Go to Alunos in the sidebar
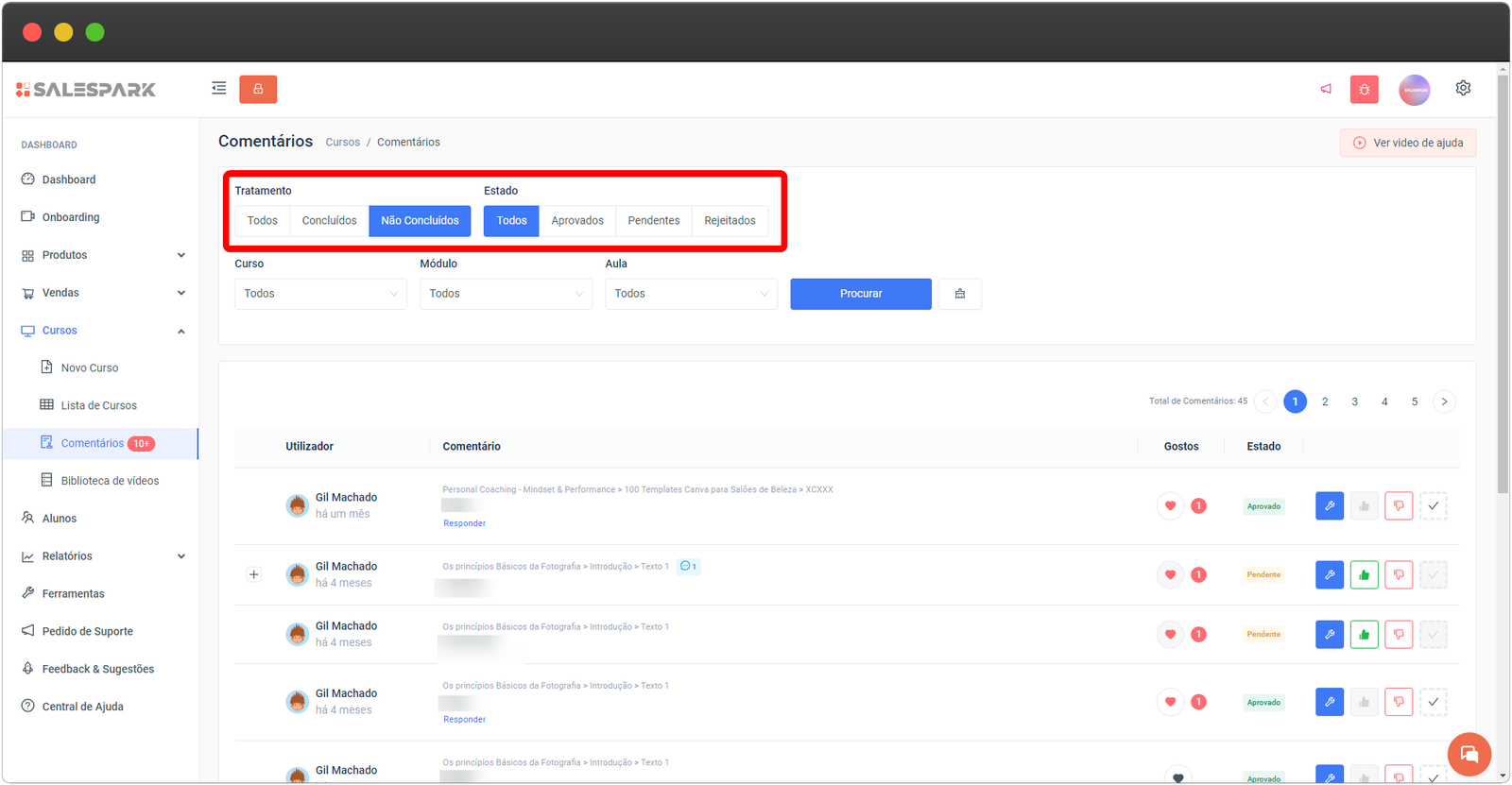 coord(60,519)
